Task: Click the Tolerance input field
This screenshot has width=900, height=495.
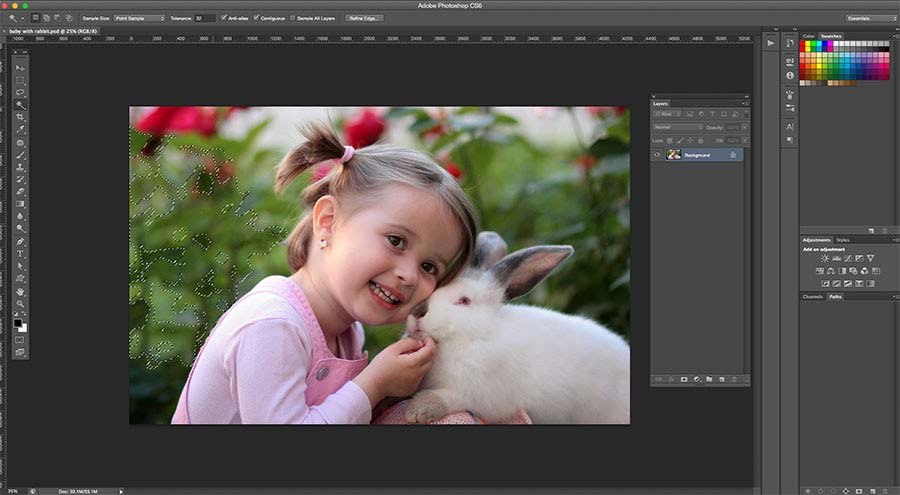Action: pos(205,18)
